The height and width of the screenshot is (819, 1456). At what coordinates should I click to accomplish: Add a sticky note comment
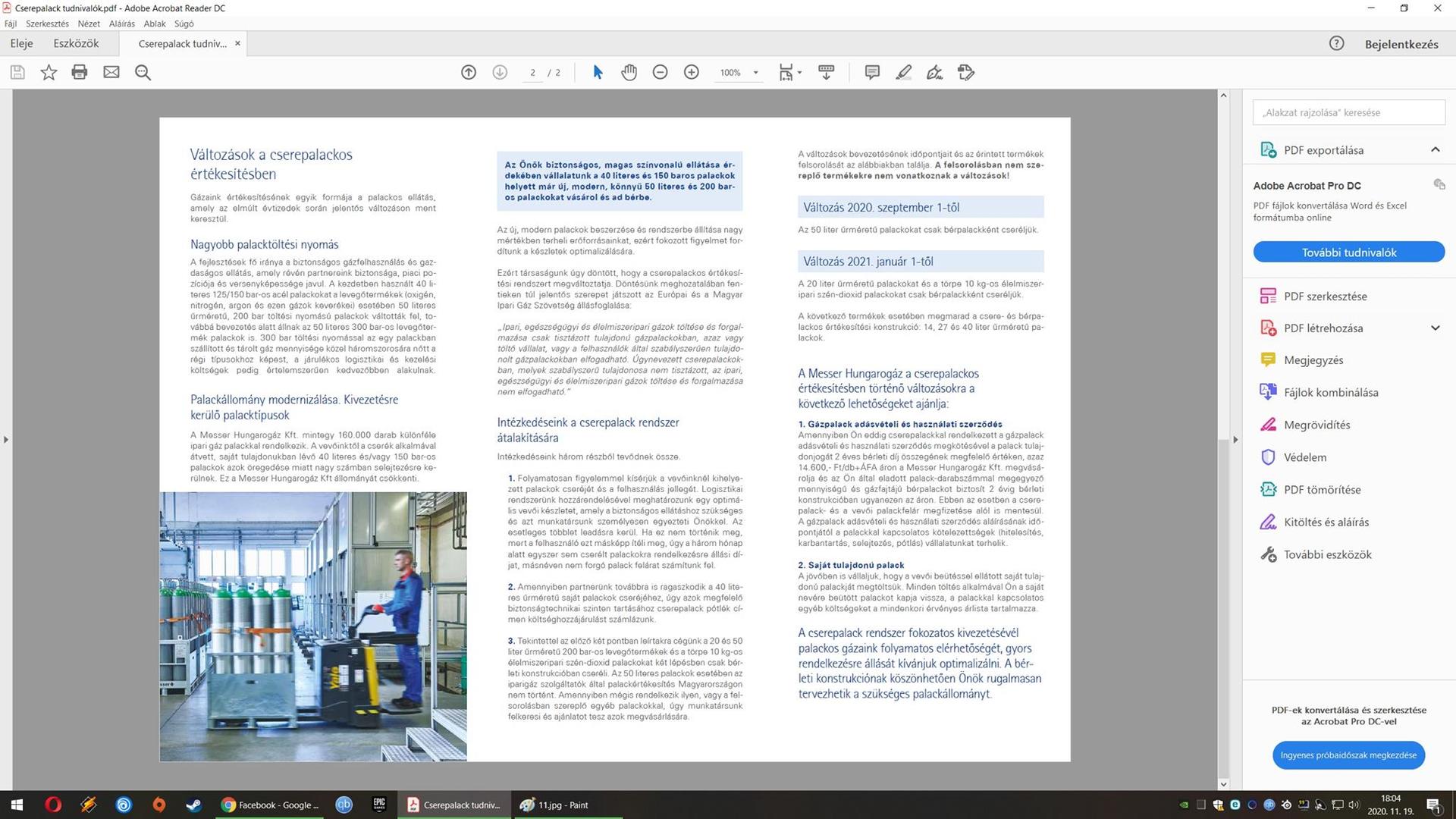872,73
